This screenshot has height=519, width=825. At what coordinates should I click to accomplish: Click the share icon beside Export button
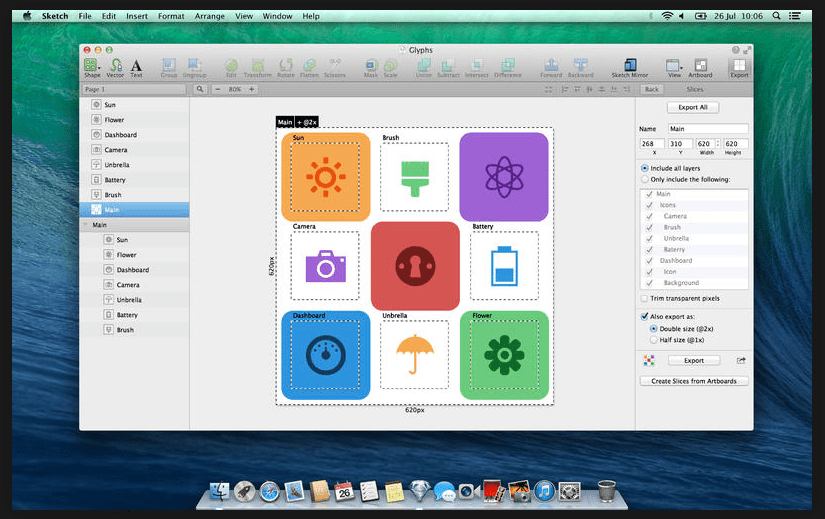[741, 360]
